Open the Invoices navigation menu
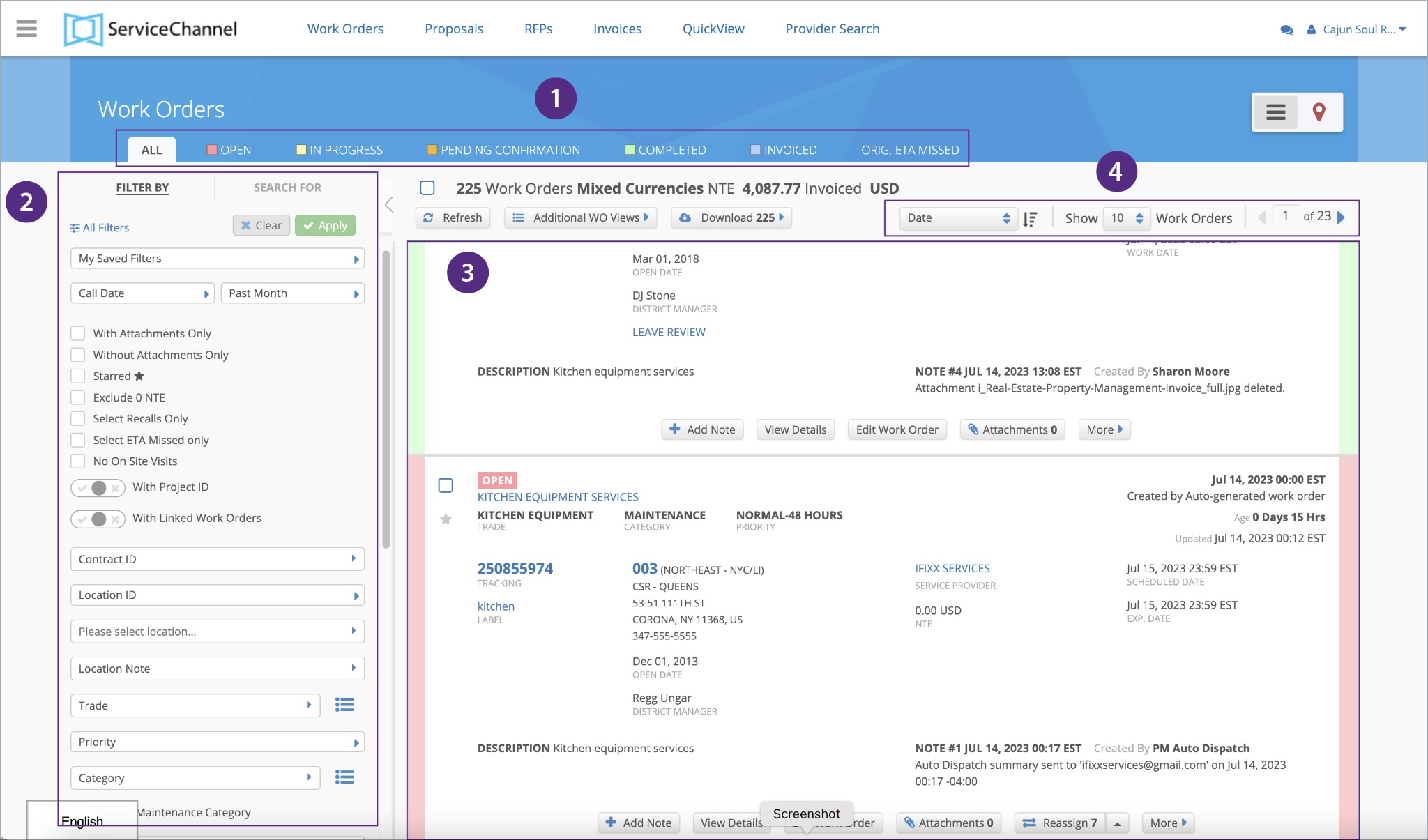This screenshot has width=1428, height=840. tap(617, 29)
